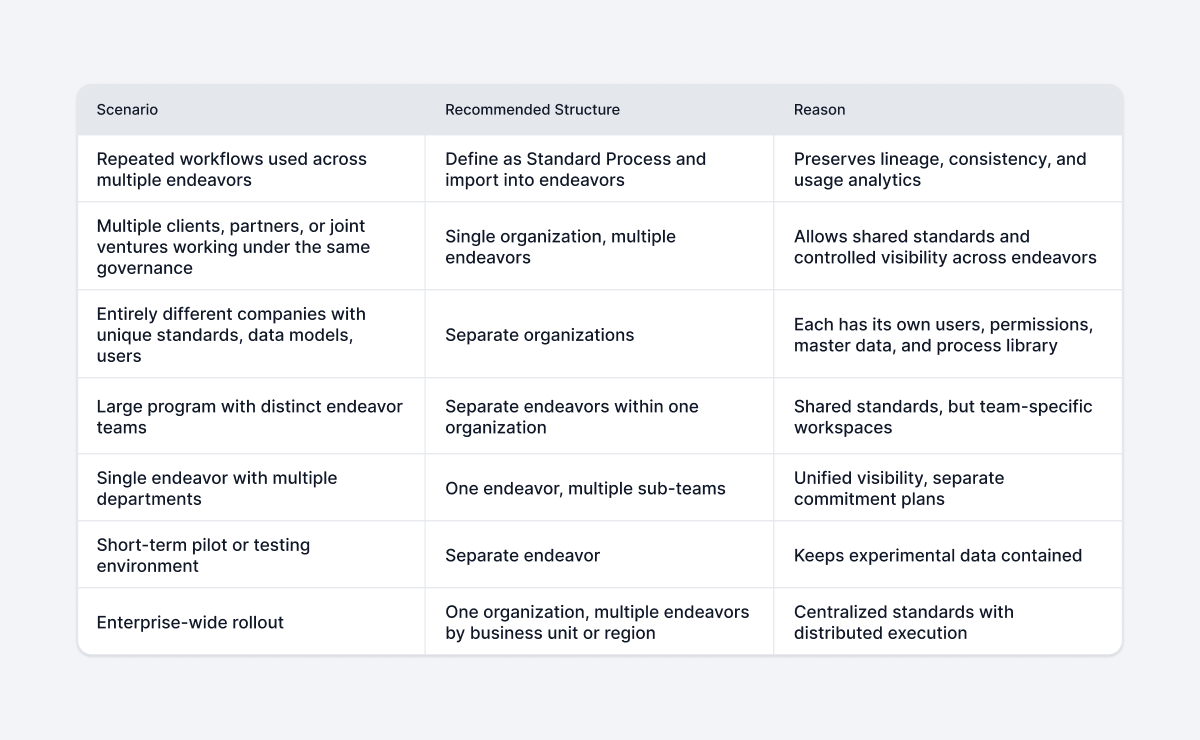This screenshot has height=740, width=1200.
Task: Click 'Allows shared standards and controlled visibility' cell
Action: 948,246
